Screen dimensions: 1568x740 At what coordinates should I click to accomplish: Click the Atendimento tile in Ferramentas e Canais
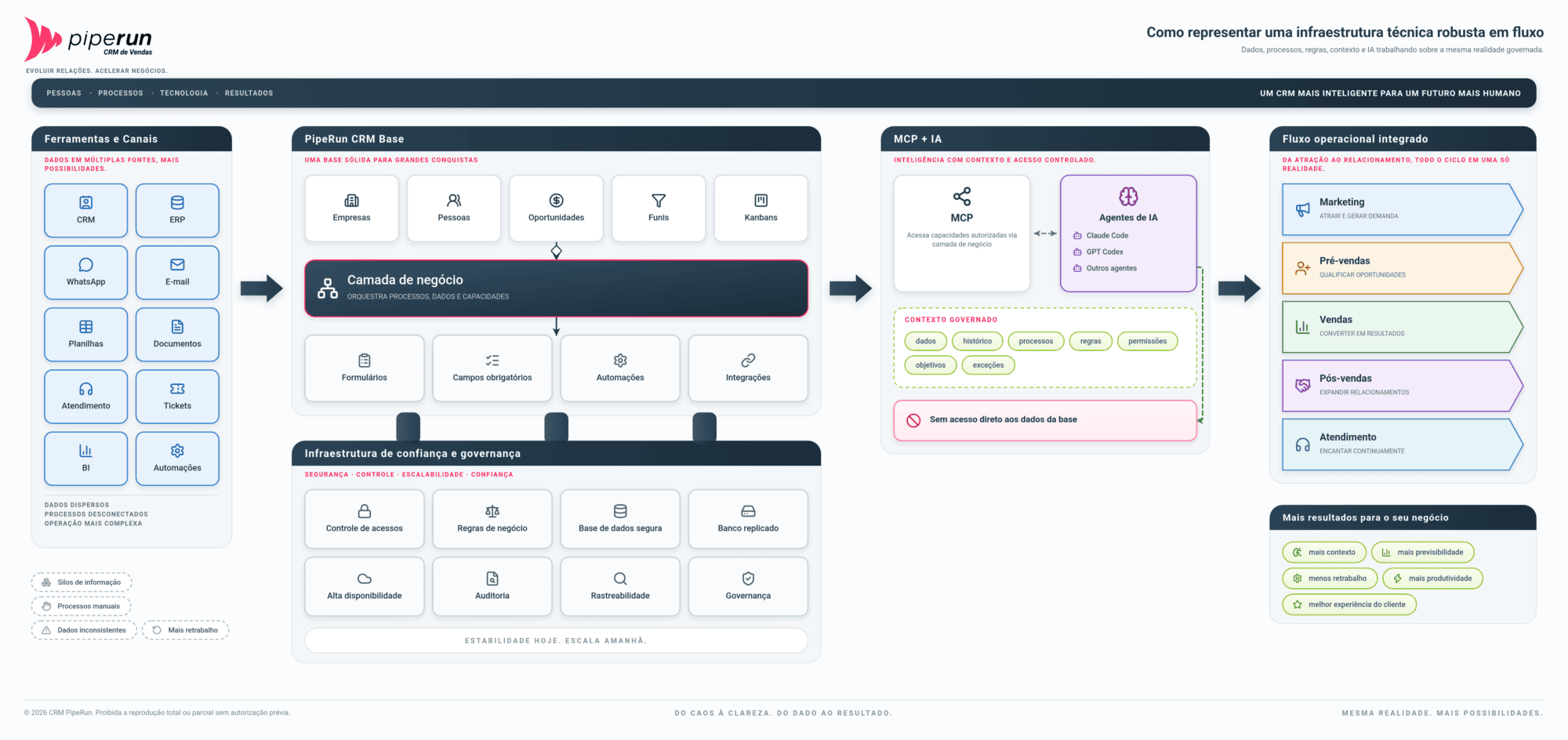pos(86,397)
